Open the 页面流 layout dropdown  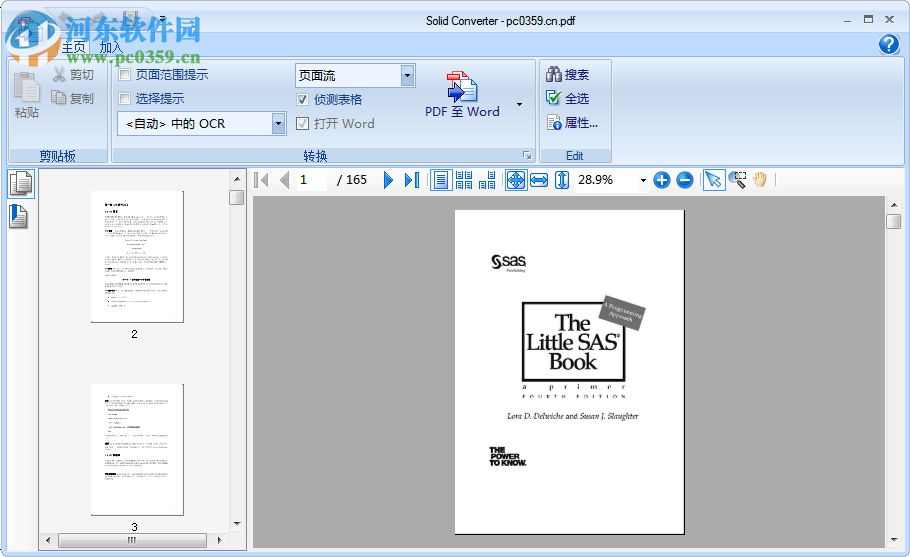[x=407, y=75]
